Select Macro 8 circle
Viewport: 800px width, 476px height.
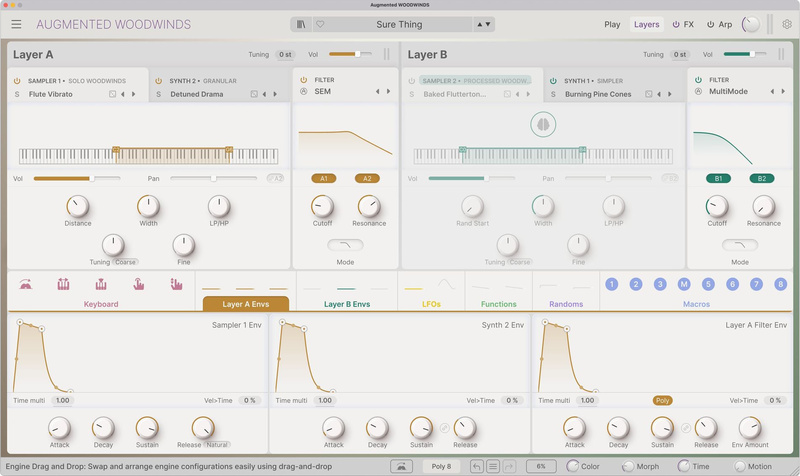[780, 284]
